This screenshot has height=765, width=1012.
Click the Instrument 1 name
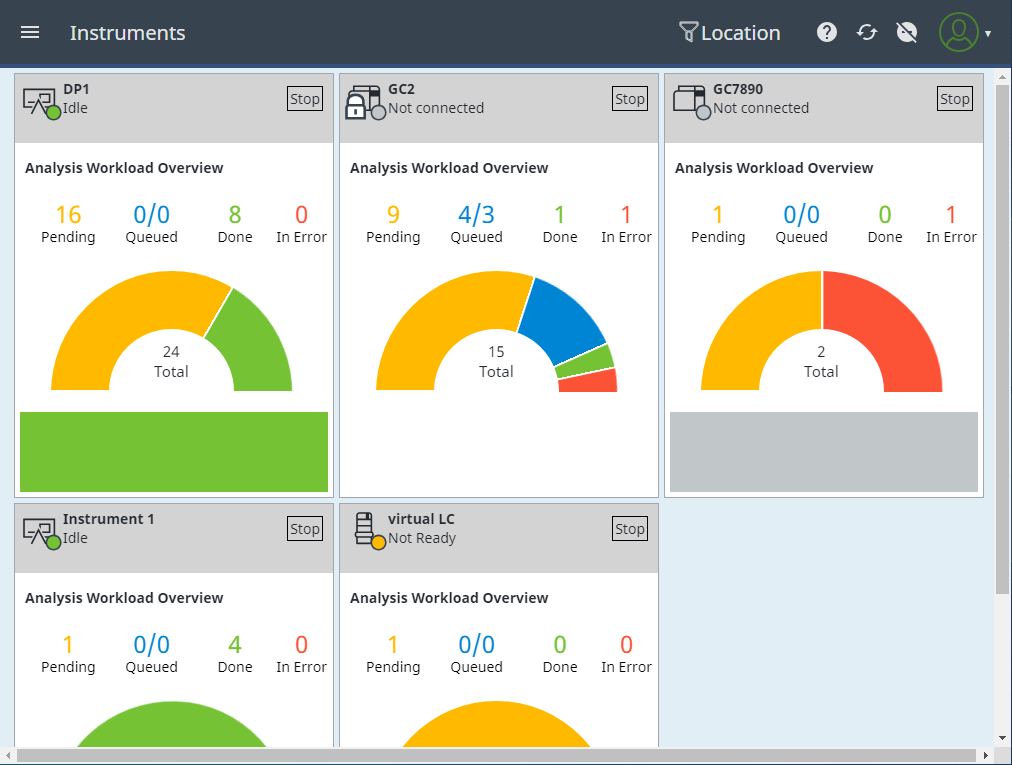pos(108,519)
